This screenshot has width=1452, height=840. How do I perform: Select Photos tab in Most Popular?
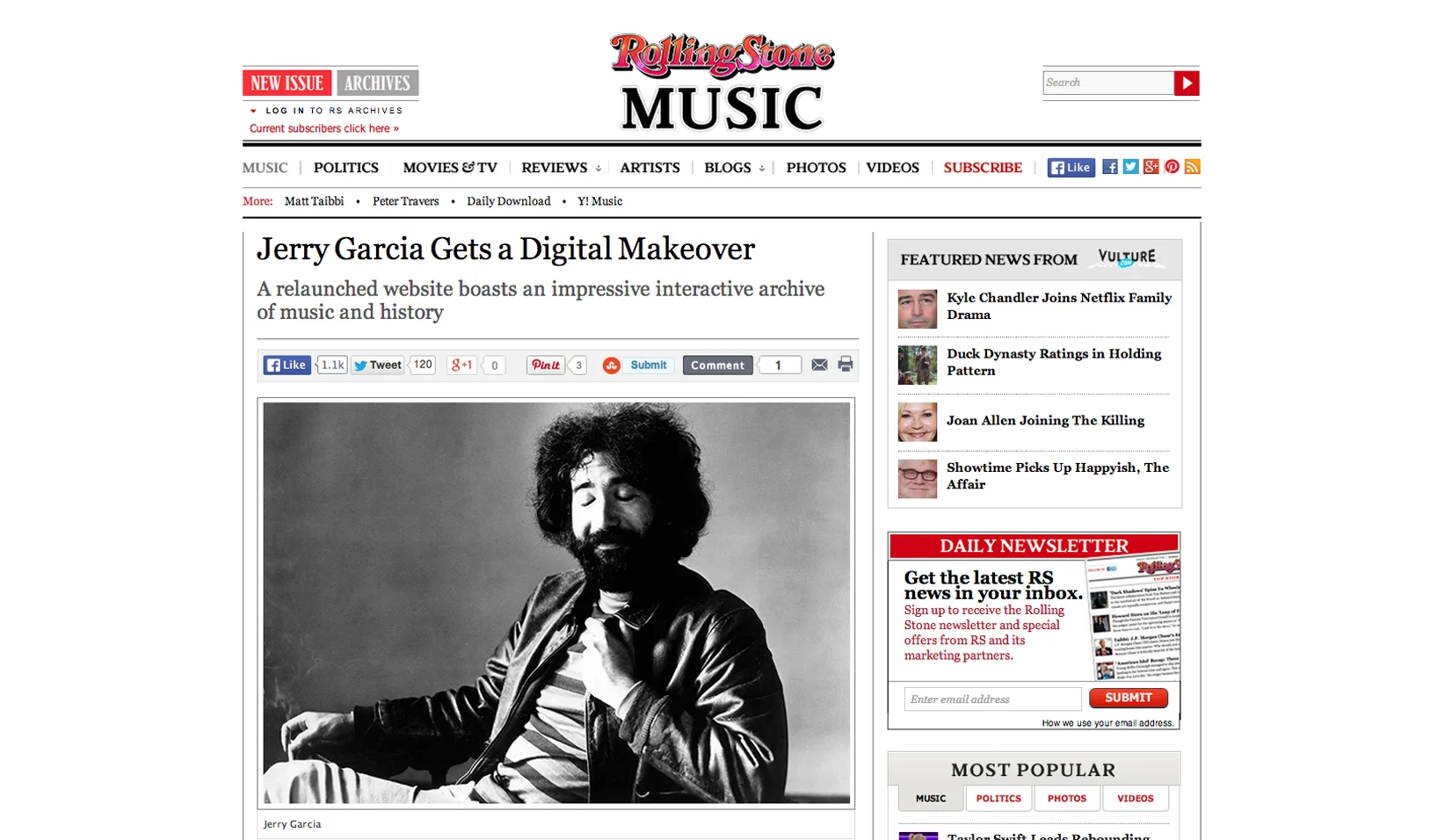pyautogui.click(x=1067, y=799)
